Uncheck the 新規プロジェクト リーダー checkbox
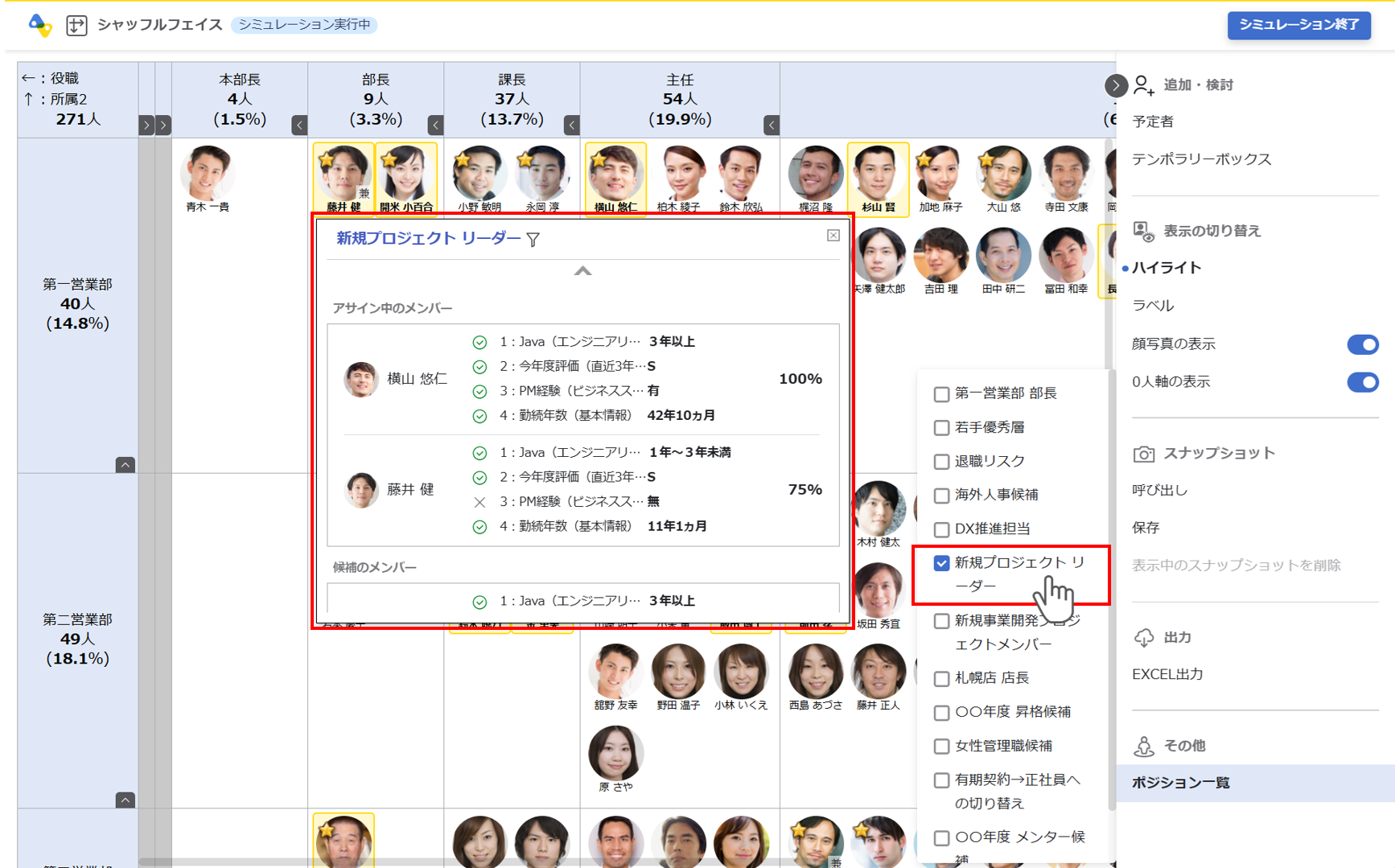The image size is (1395, 868). pos(941,563)
